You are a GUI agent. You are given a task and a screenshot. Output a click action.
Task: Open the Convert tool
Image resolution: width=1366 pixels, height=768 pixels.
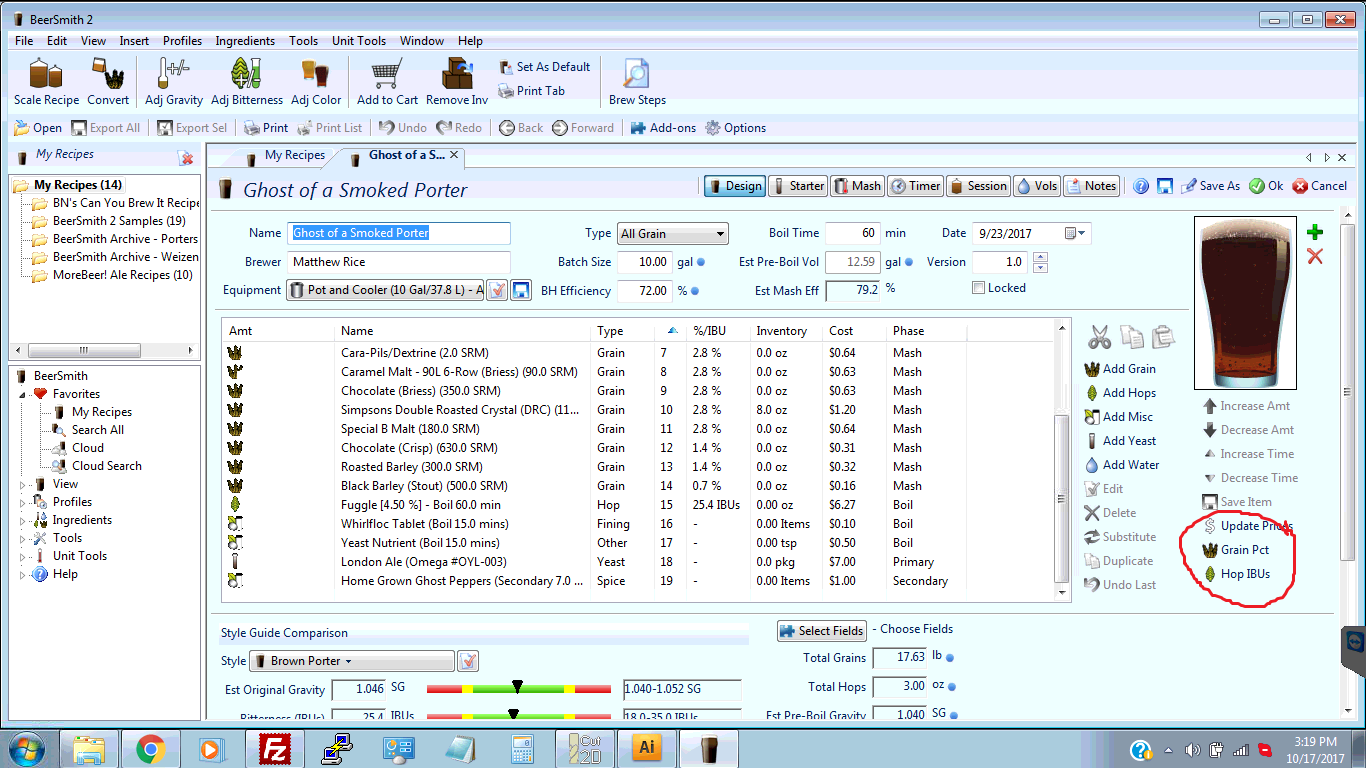(108, 81)
